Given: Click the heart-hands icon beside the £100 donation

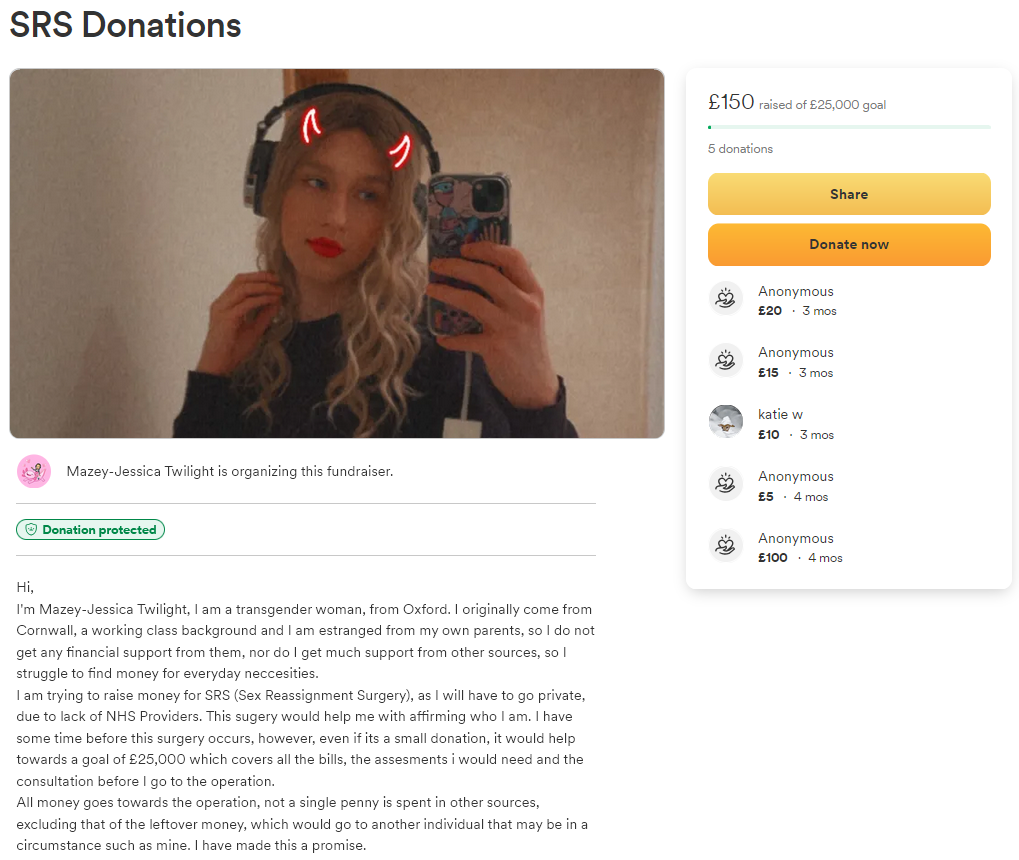Looking at the screenshot, I should 725,545.
